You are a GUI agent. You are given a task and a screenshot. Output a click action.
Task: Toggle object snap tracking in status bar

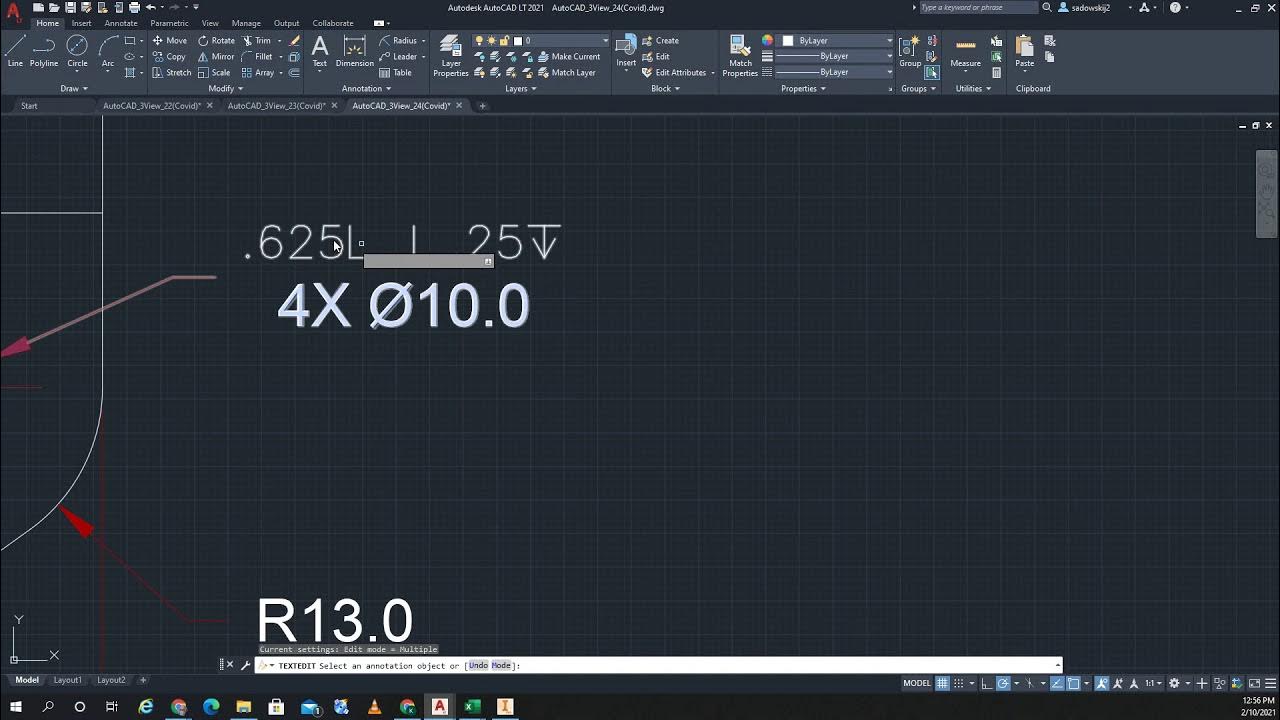(1058, 684)
